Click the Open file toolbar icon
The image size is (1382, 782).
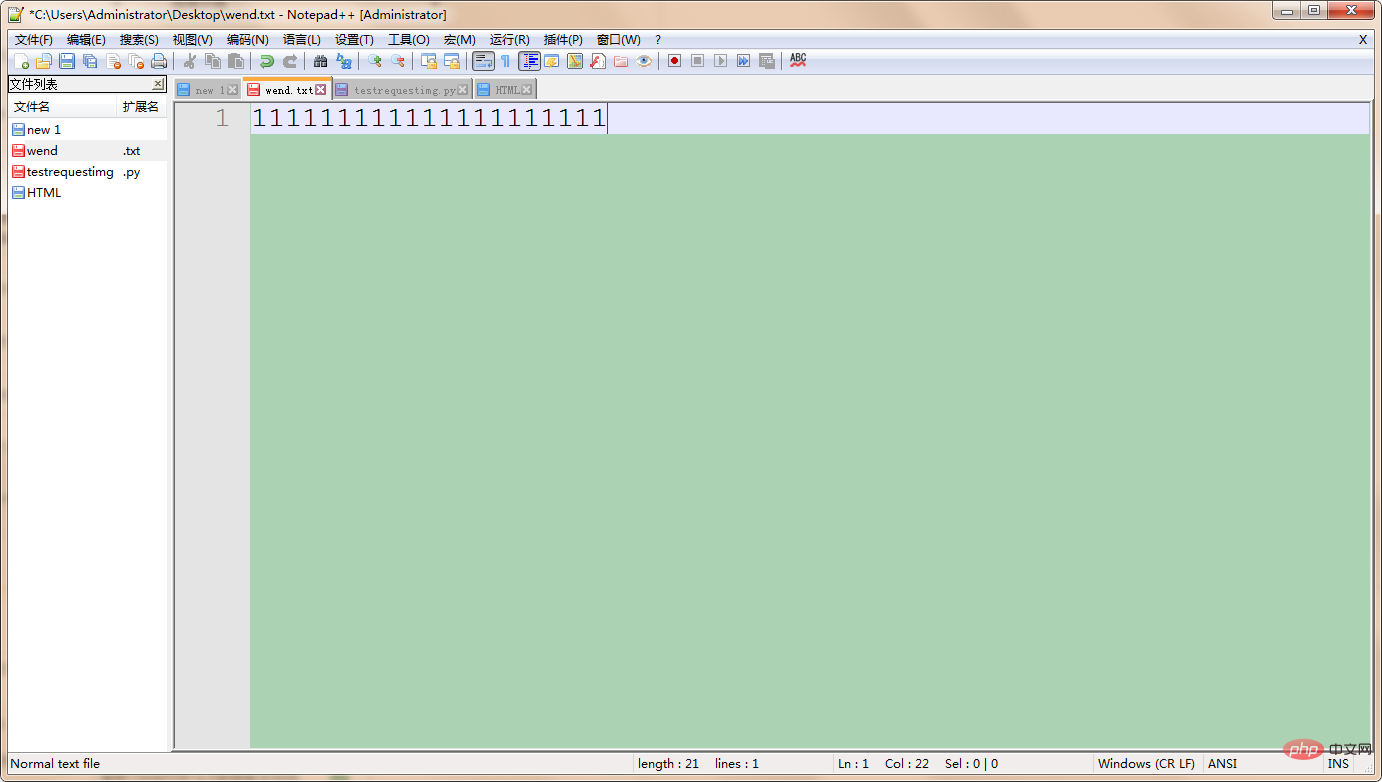pos(43,61)
